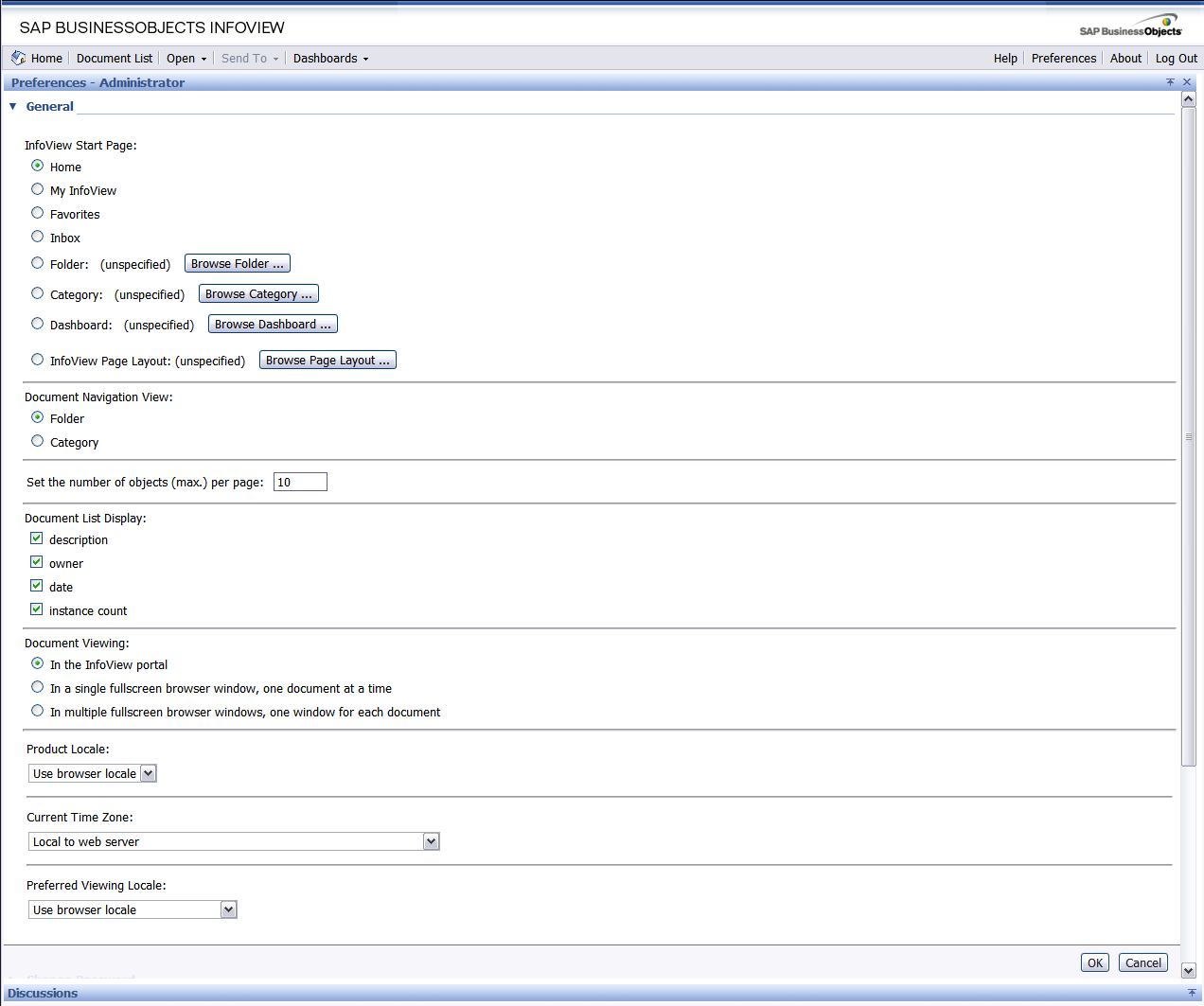Viewport: 1204px width, 1006px height.
Task: Select the Category start page radio button
Action: (38, 293)
